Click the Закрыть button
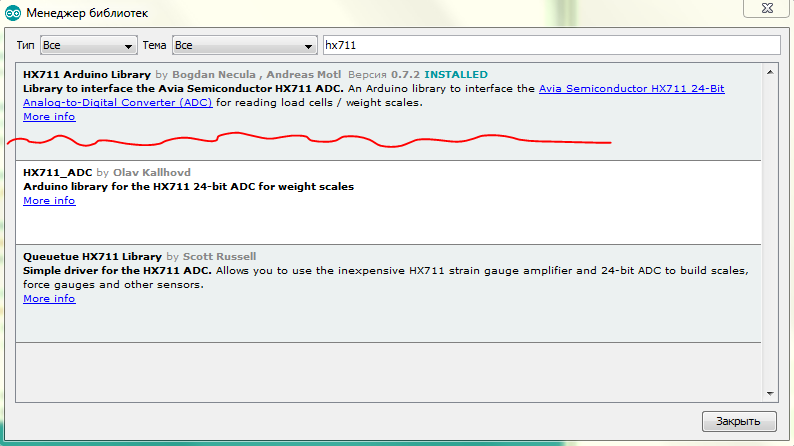This screenshot has height=446, width=794. (x=739, y=421)
